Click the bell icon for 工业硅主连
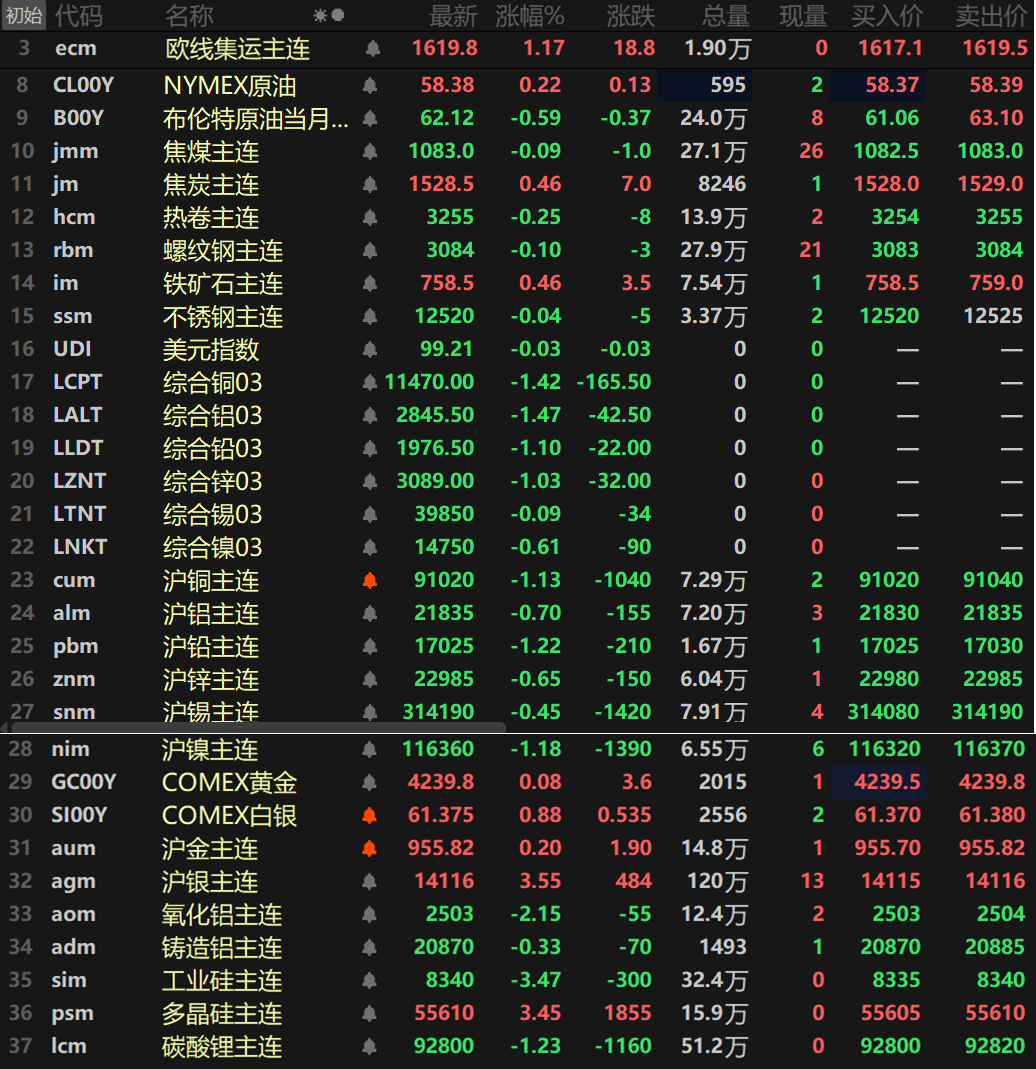This screenshot has height=1069, width=1036. click(370, 980)
